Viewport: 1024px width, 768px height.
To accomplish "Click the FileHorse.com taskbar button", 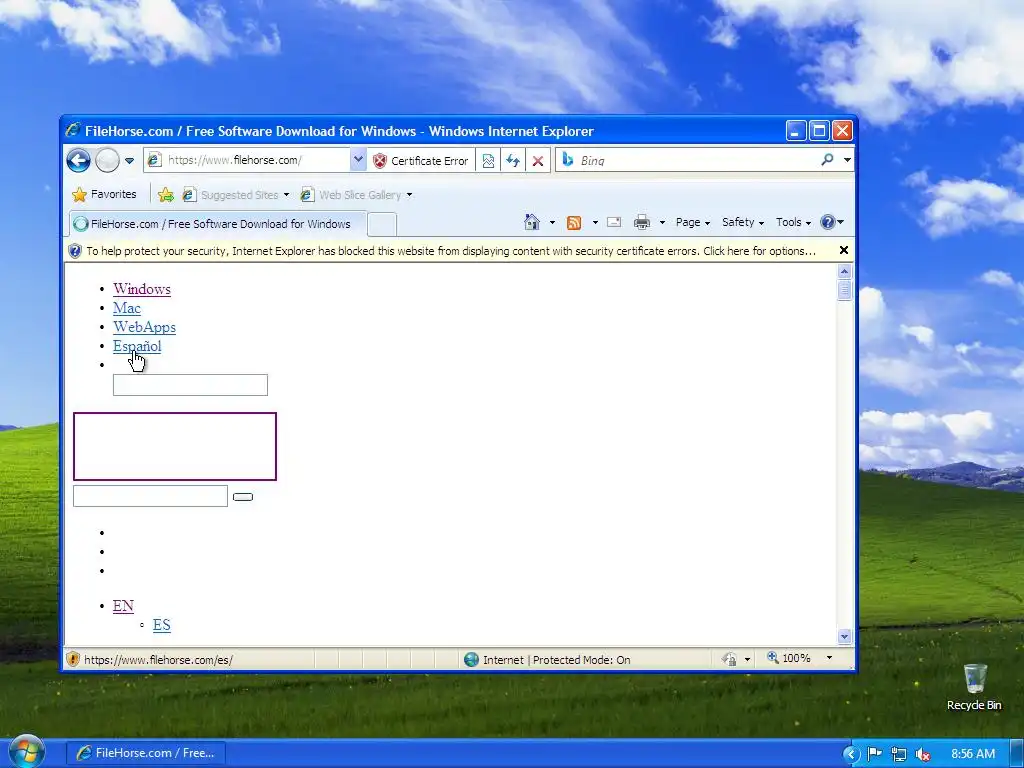I will pos(146,753).
